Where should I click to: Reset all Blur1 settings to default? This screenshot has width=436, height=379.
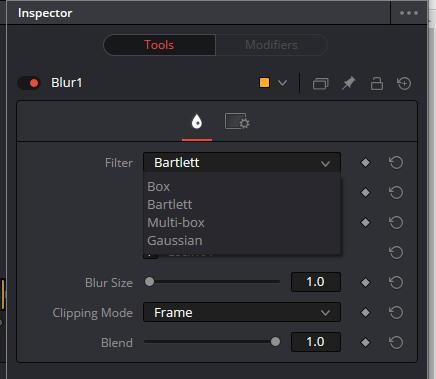[x=404, y=83]
